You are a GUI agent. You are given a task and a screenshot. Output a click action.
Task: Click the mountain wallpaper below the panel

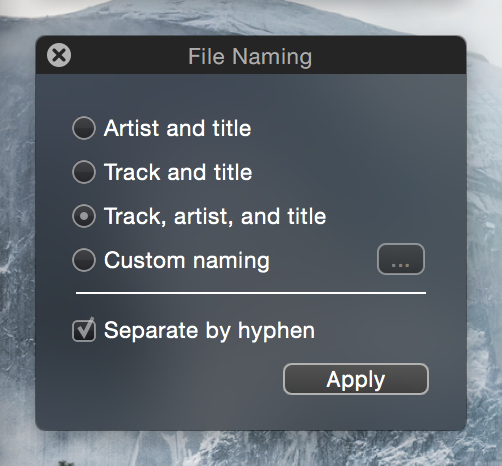pos(251,448)
